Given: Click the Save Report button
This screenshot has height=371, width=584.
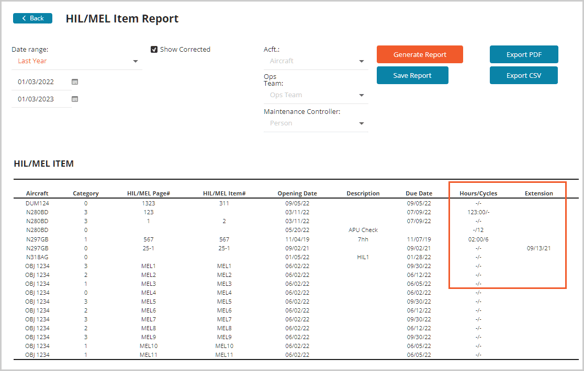Looking at the screenshot, I should coord(412,75).
